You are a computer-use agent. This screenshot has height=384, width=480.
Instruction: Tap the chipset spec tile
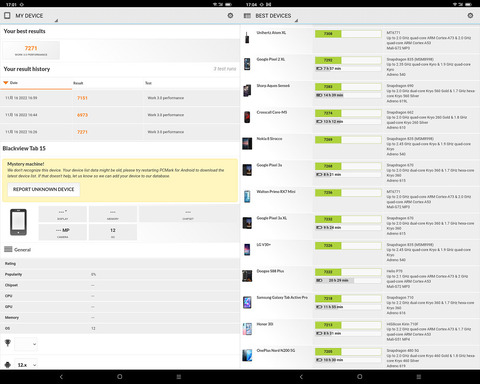click(188, 214)
